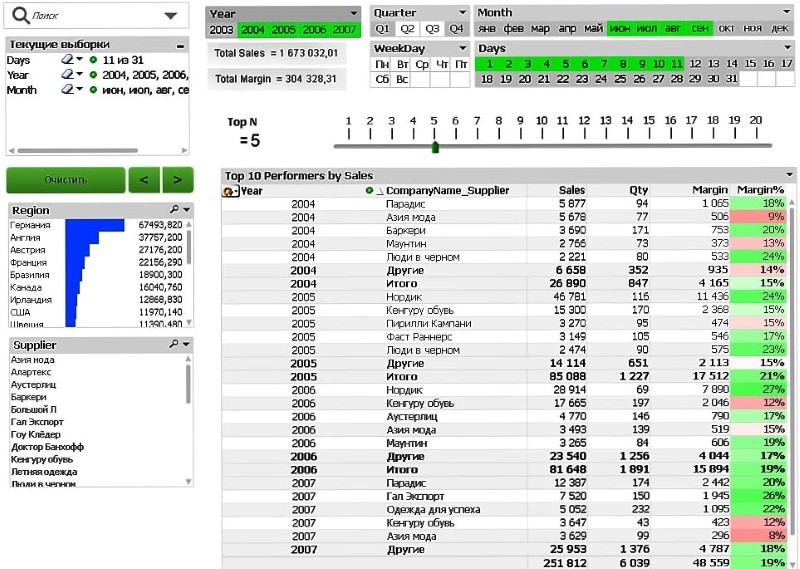
Task: Toggle year 2003 in Year filter
Action: coord(222,30)
